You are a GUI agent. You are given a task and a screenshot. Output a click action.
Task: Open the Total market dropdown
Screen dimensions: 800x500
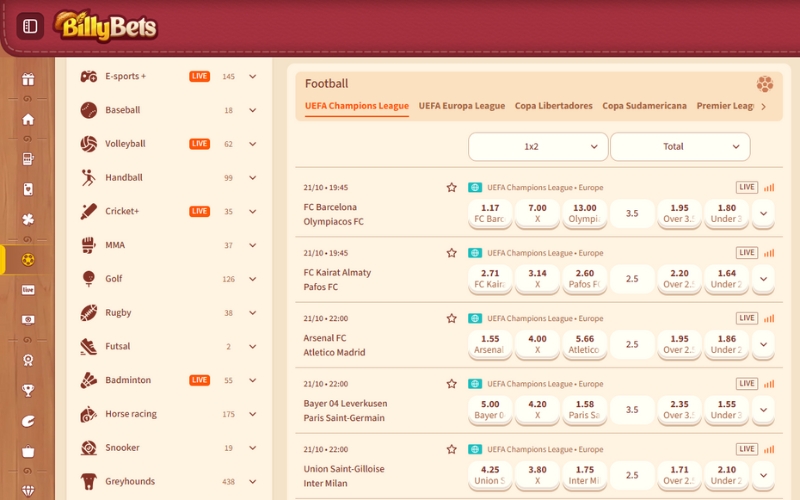coord(680,146)
